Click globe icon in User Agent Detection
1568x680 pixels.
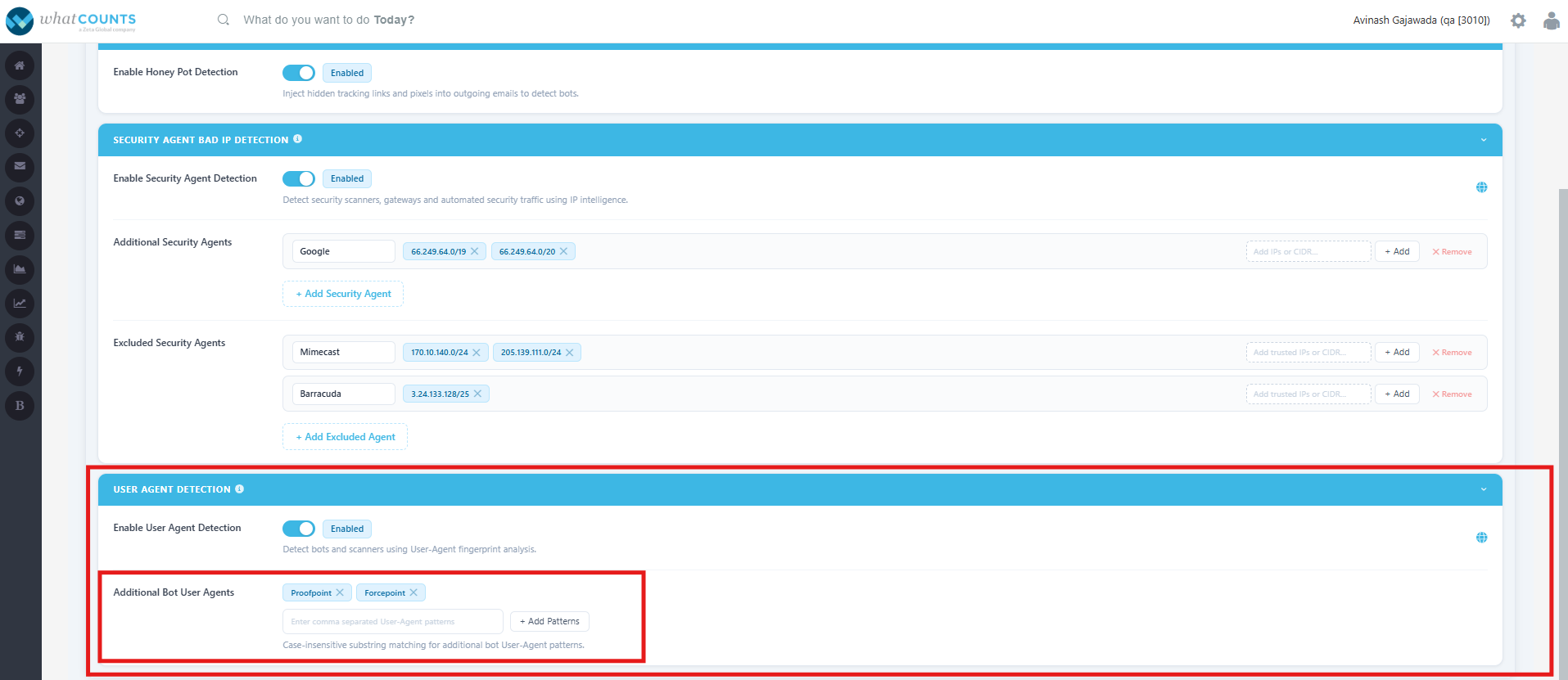point(1481,538)
